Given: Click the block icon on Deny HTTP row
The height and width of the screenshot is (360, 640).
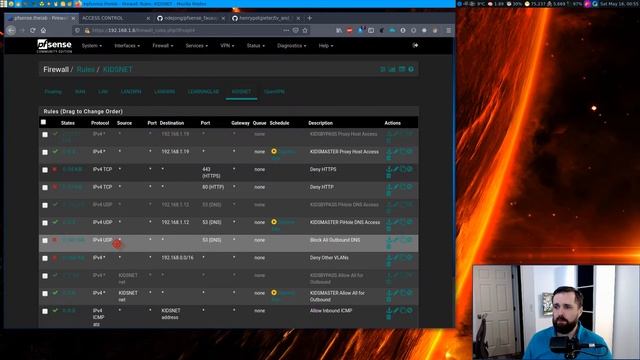Looking at the screenshot, I should (x=55, y=187).
